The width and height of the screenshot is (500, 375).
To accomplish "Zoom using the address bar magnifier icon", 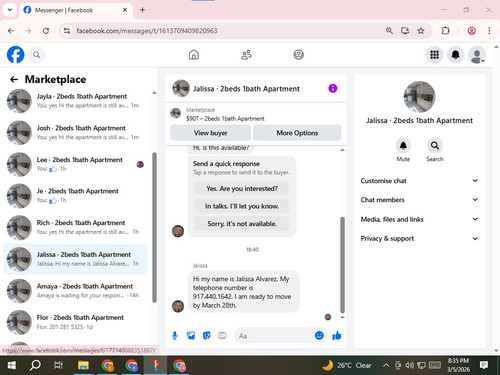I will (389, 31).
